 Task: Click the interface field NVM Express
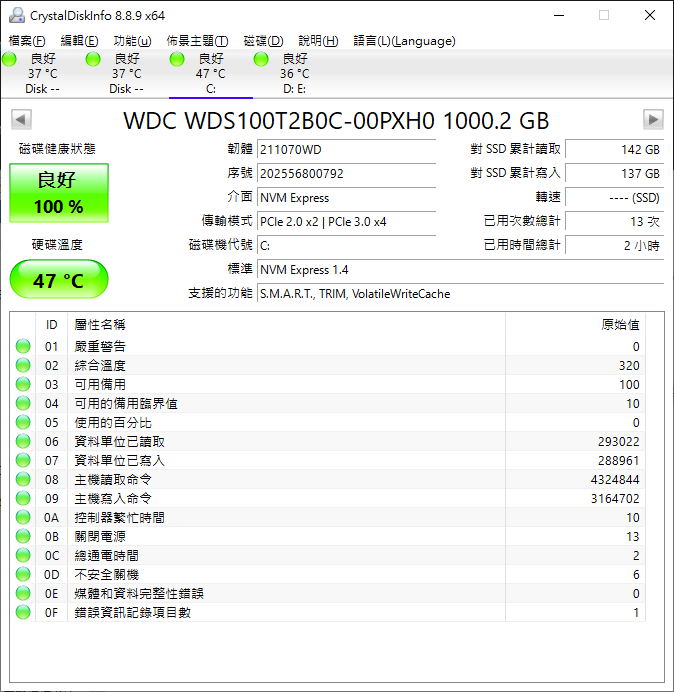[x=346, y=198]
